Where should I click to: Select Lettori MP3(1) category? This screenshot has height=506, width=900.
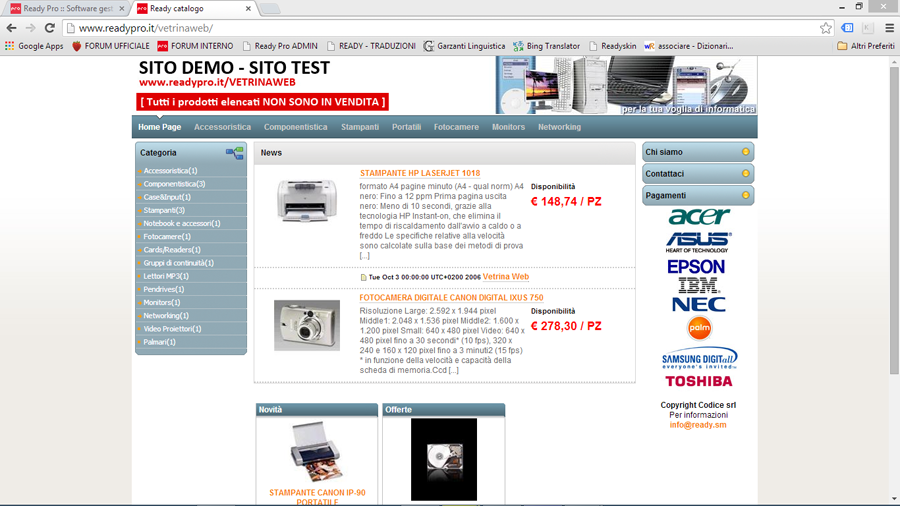click(x=166, y=276)
